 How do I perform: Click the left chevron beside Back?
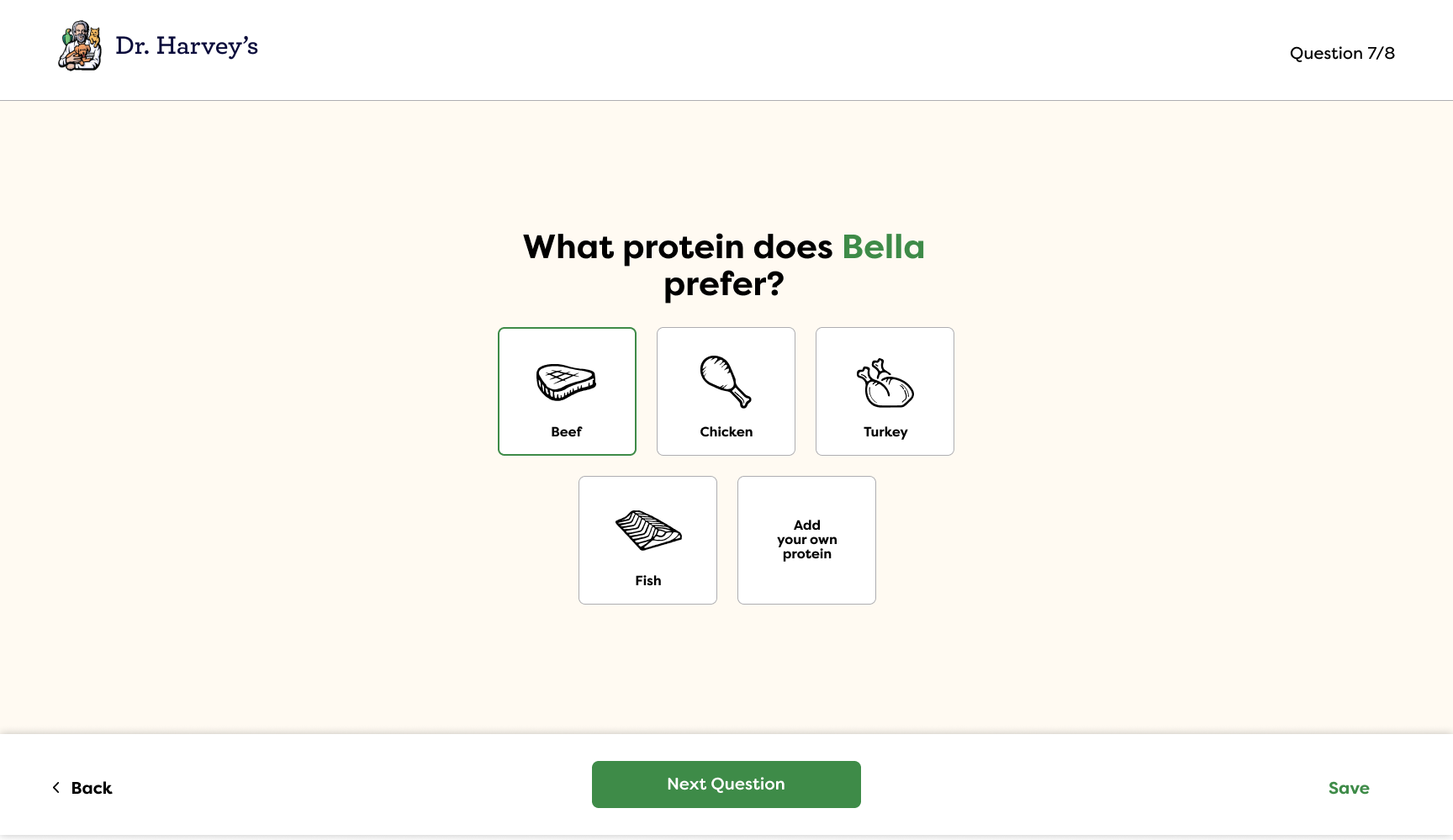click(x=56, y=788)
